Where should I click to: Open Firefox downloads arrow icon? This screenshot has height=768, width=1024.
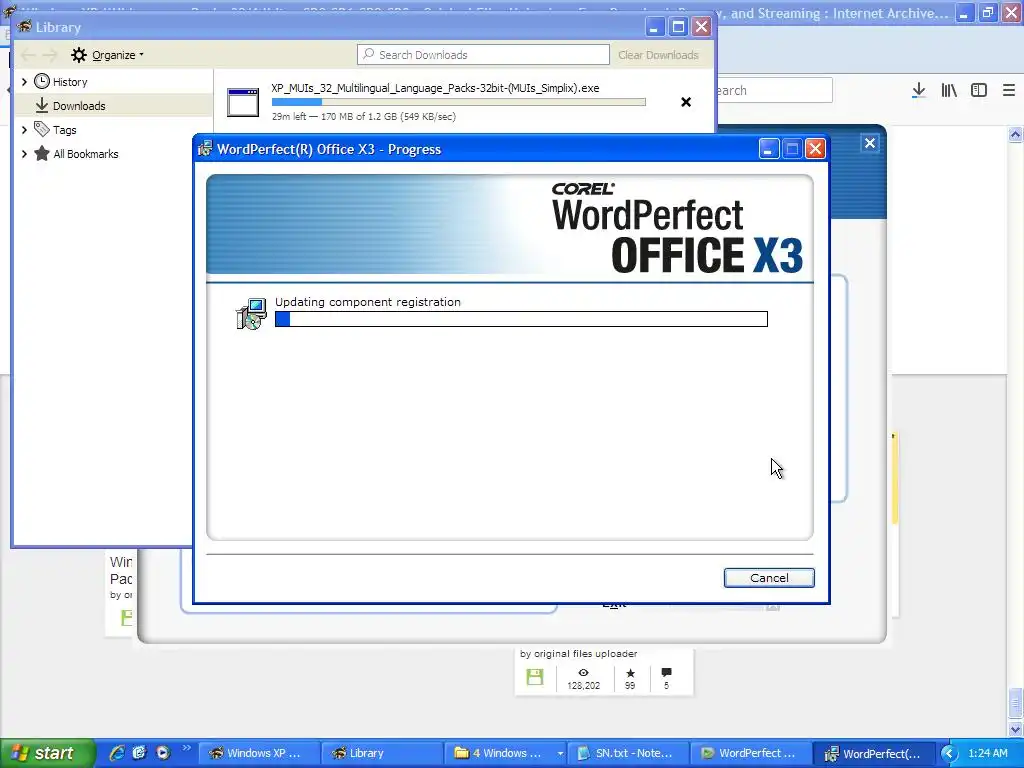click(918, 90)
